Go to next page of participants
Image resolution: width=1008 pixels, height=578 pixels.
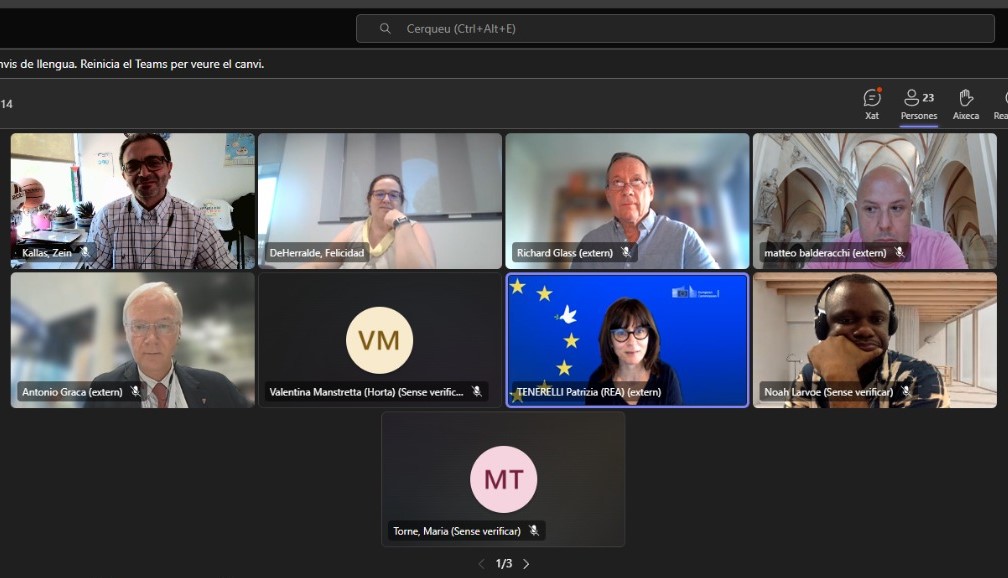click(x=526, y=564)
